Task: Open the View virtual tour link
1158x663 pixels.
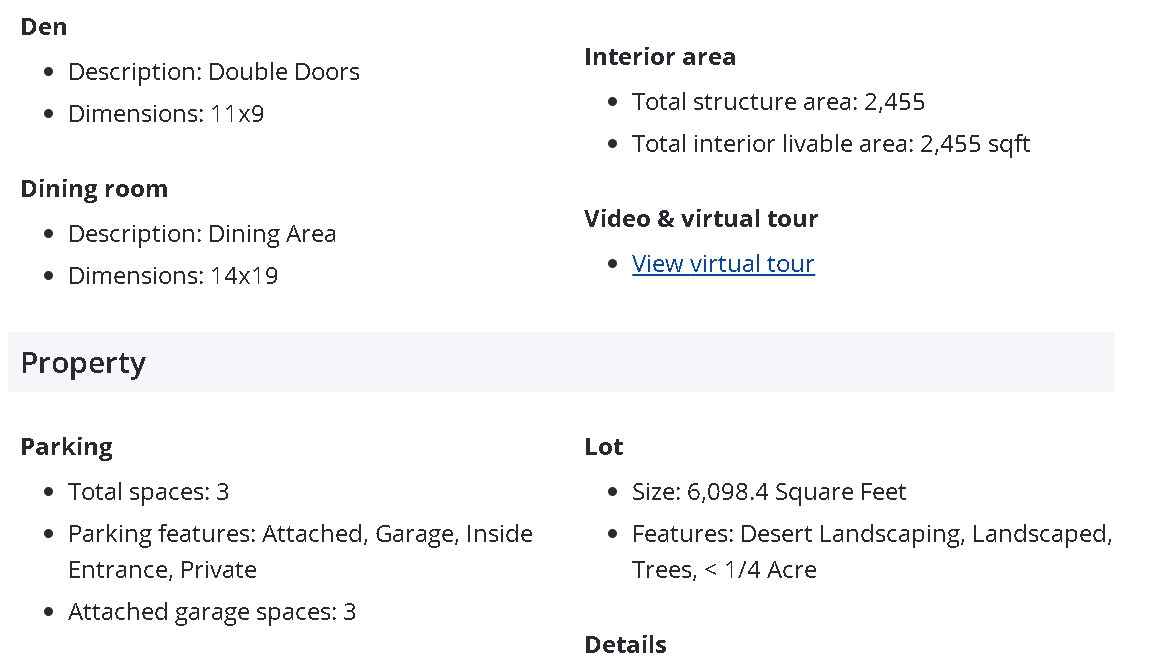Action: point(723,264)
